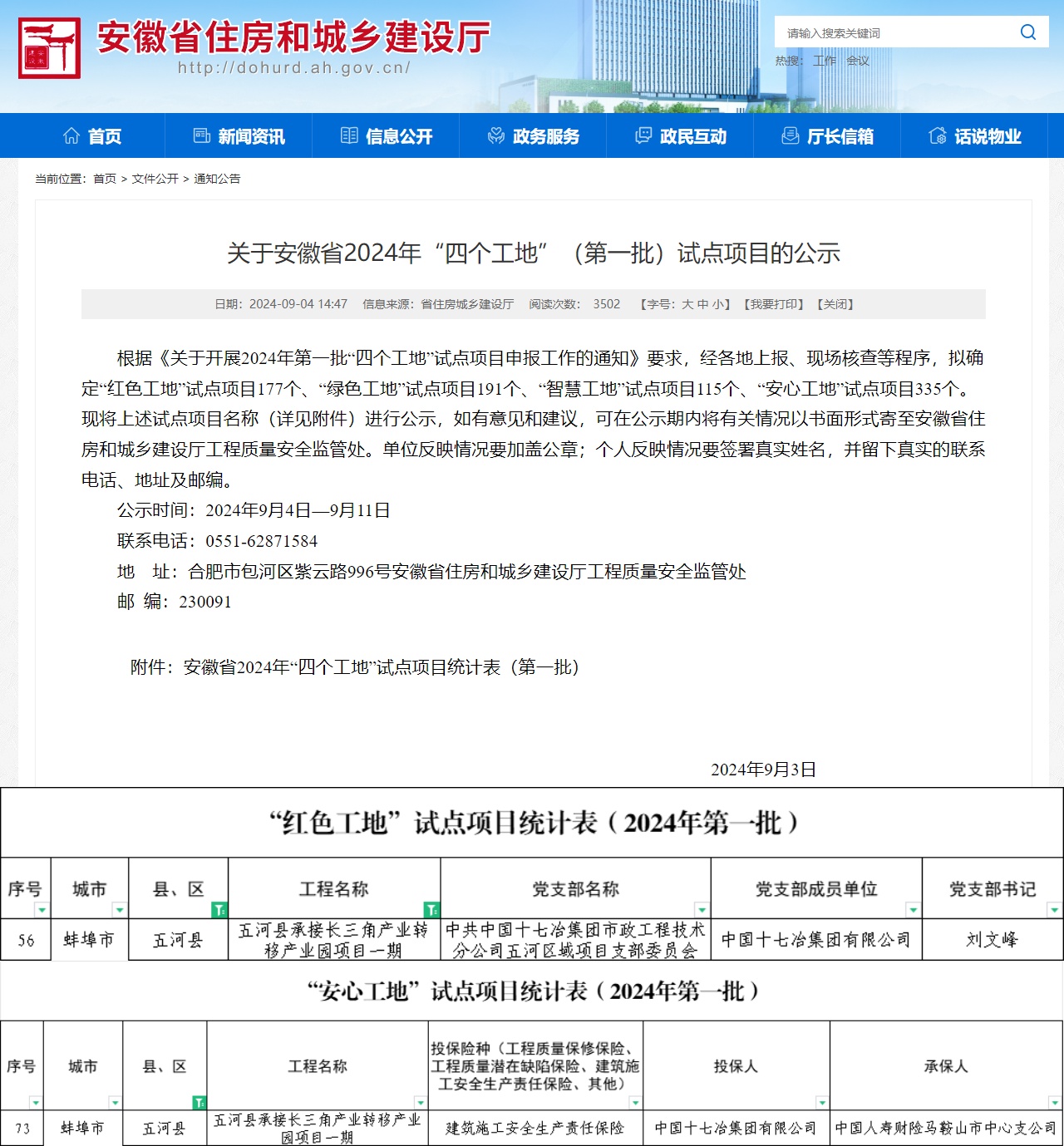
Task: Click the 厅长信箱 mailbox icon
Action: [x=791, y=136]
